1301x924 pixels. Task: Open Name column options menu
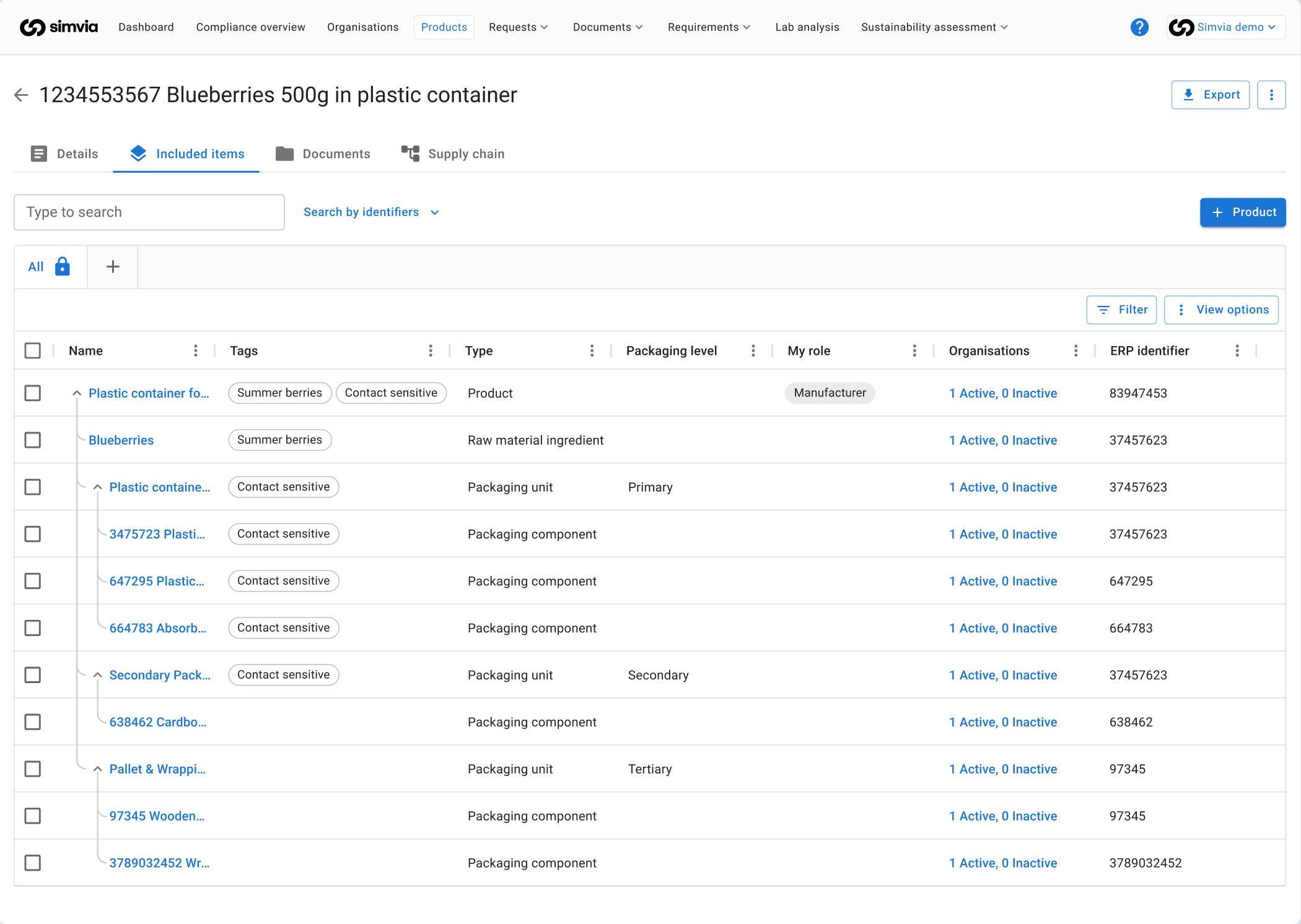(196, 351)
